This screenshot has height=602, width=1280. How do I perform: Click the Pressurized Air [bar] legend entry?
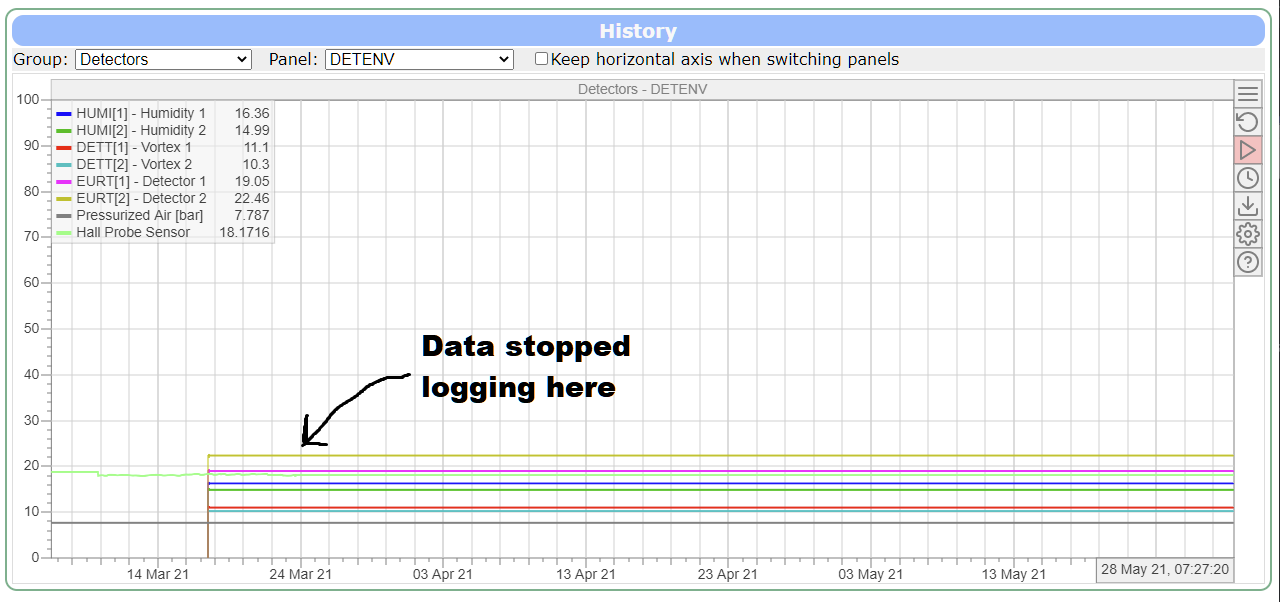click(x=163, y=215)
